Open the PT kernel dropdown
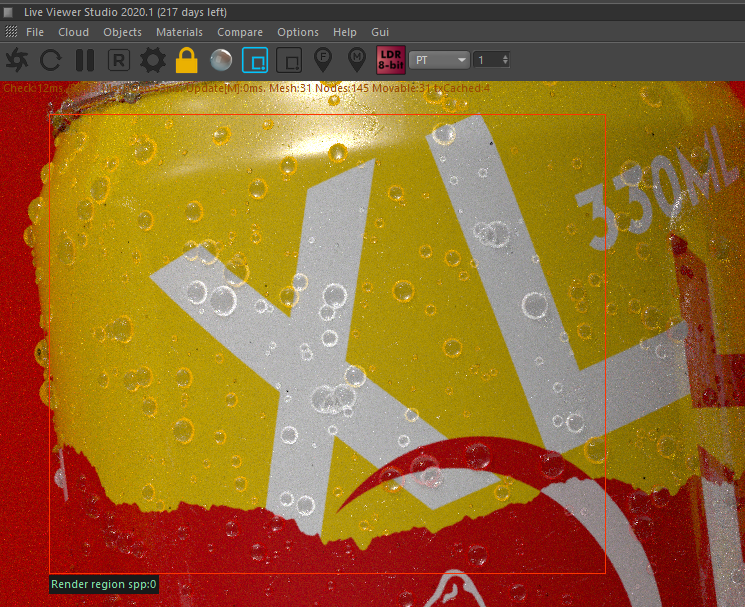The width and height of the screenshot is (745, 607). (439, 60)
